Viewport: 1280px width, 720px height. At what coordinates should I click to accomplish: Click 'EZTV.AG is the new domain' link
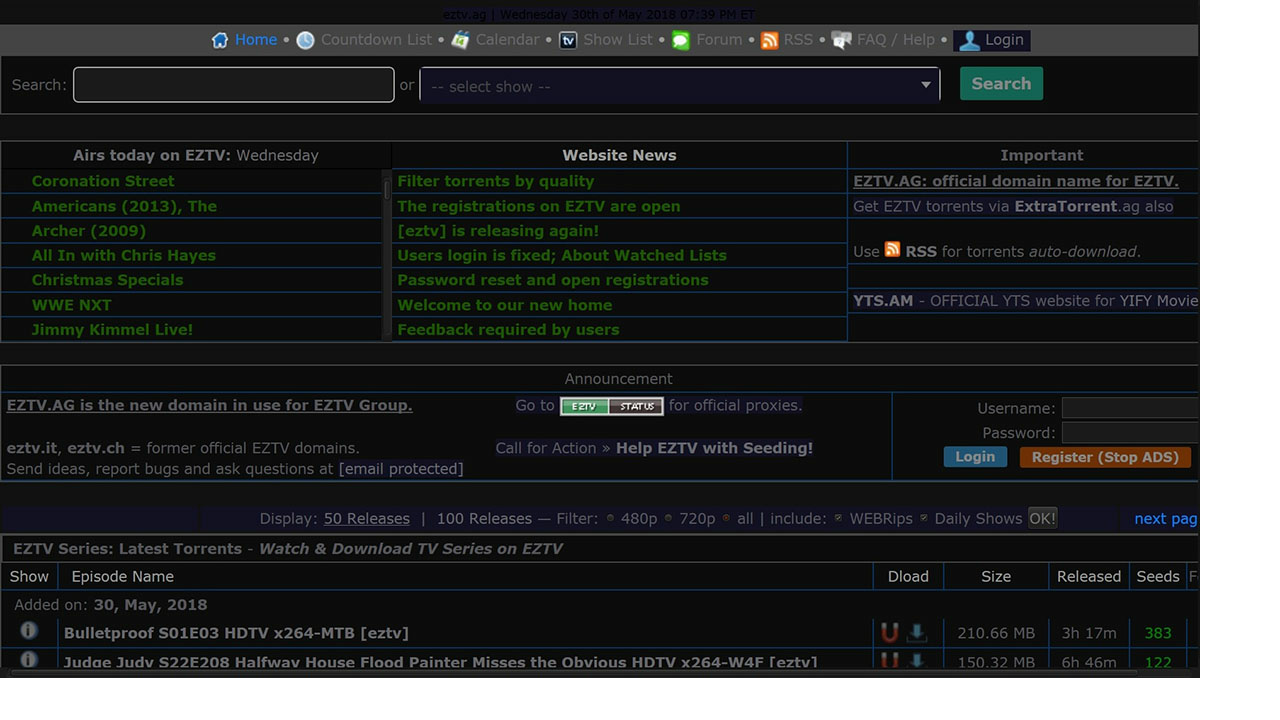[209, 405]
